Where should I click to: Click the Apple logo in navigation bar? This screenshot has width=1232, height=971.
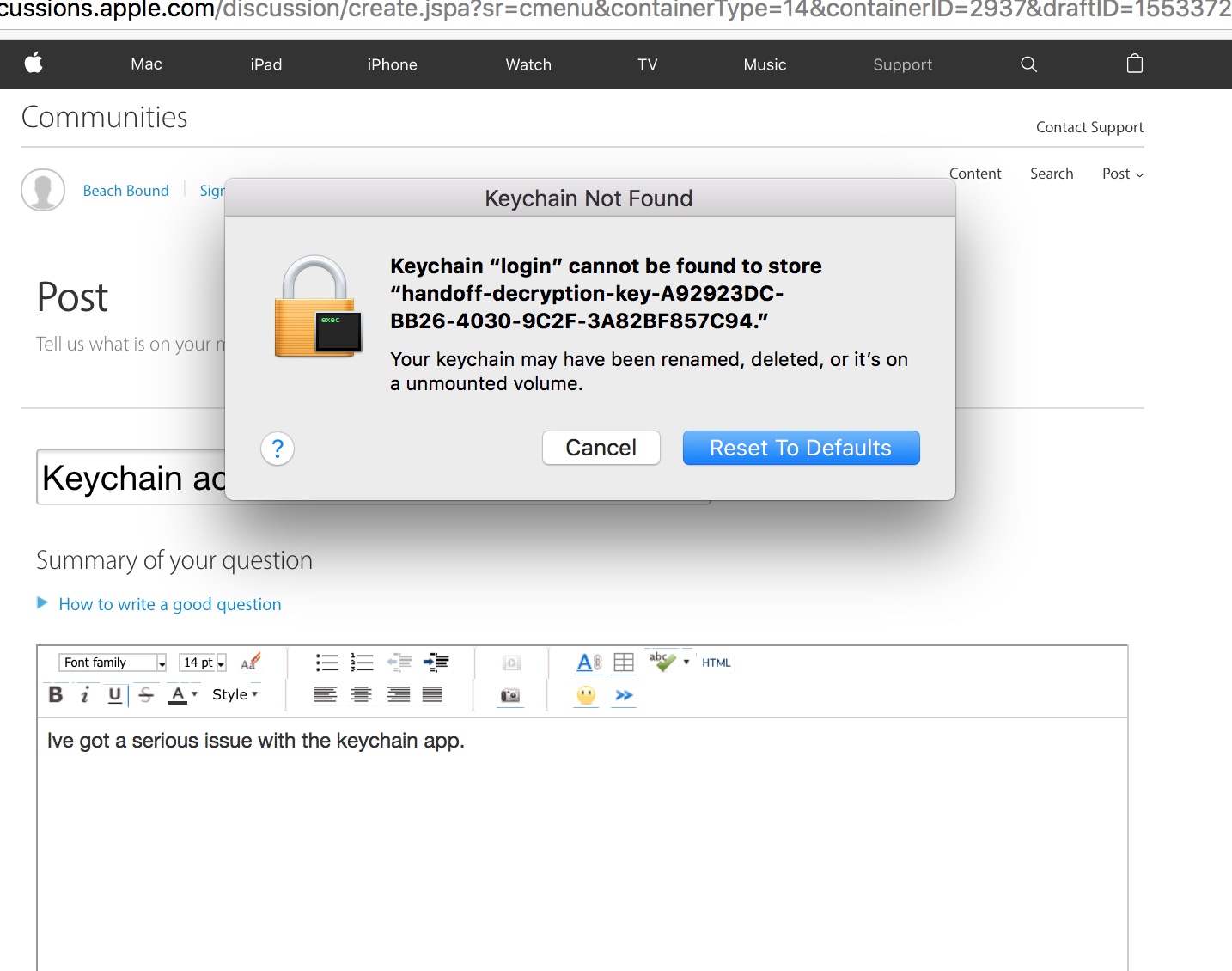[34, 64]
